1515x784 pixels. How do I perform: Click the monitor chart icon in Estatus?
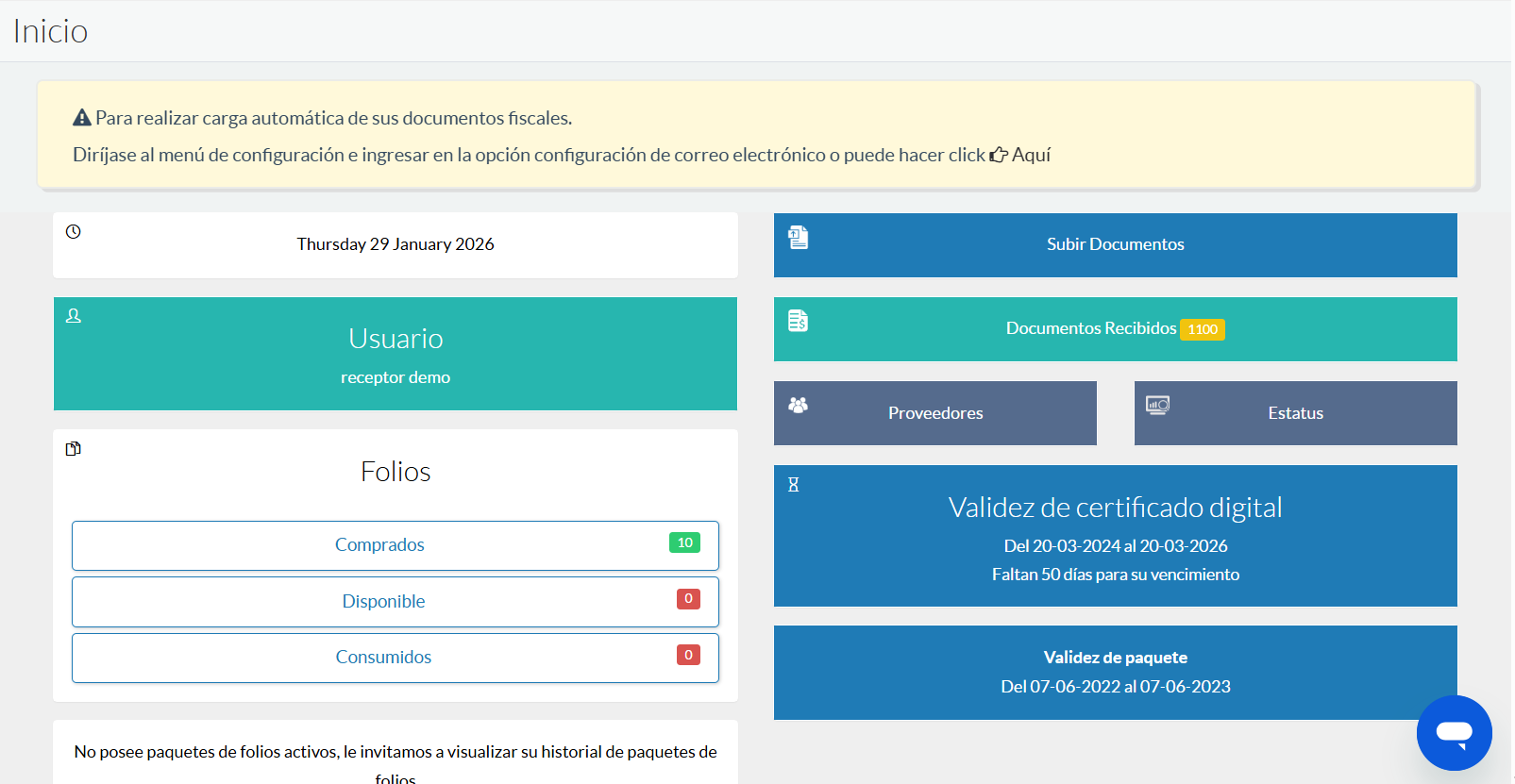[x=1157, y=405]
